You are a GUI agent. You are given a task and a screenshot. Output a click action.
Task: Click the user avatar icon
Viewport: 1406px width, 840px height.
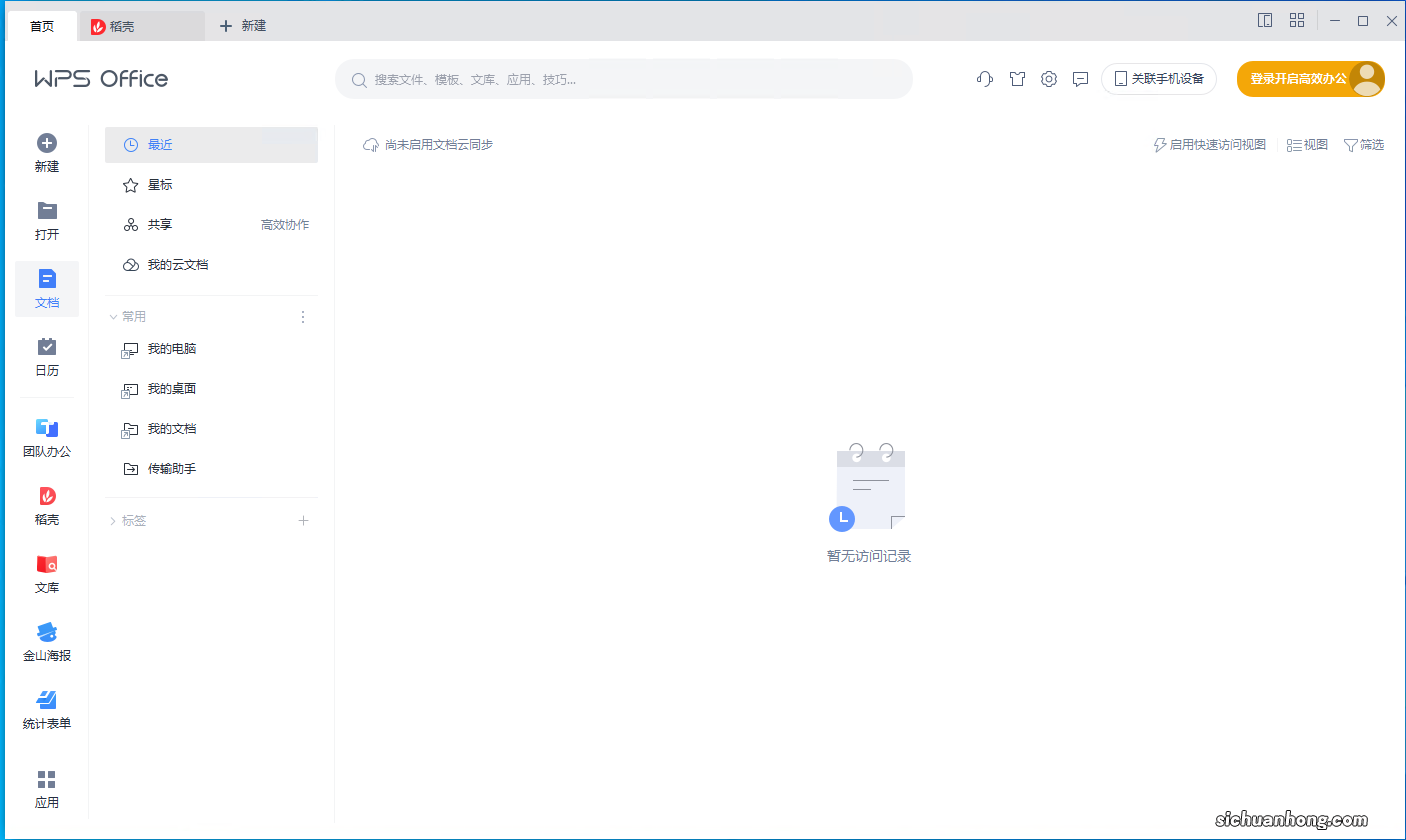click(1367, 79)
